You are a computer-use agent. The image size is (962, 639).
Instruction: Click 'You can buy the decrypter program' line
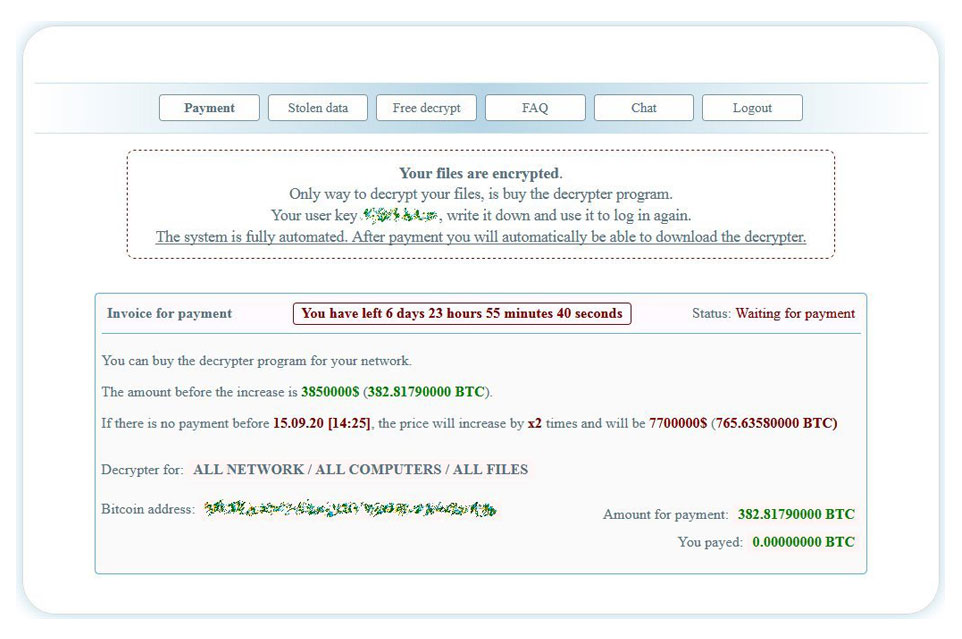pos(256,361)
